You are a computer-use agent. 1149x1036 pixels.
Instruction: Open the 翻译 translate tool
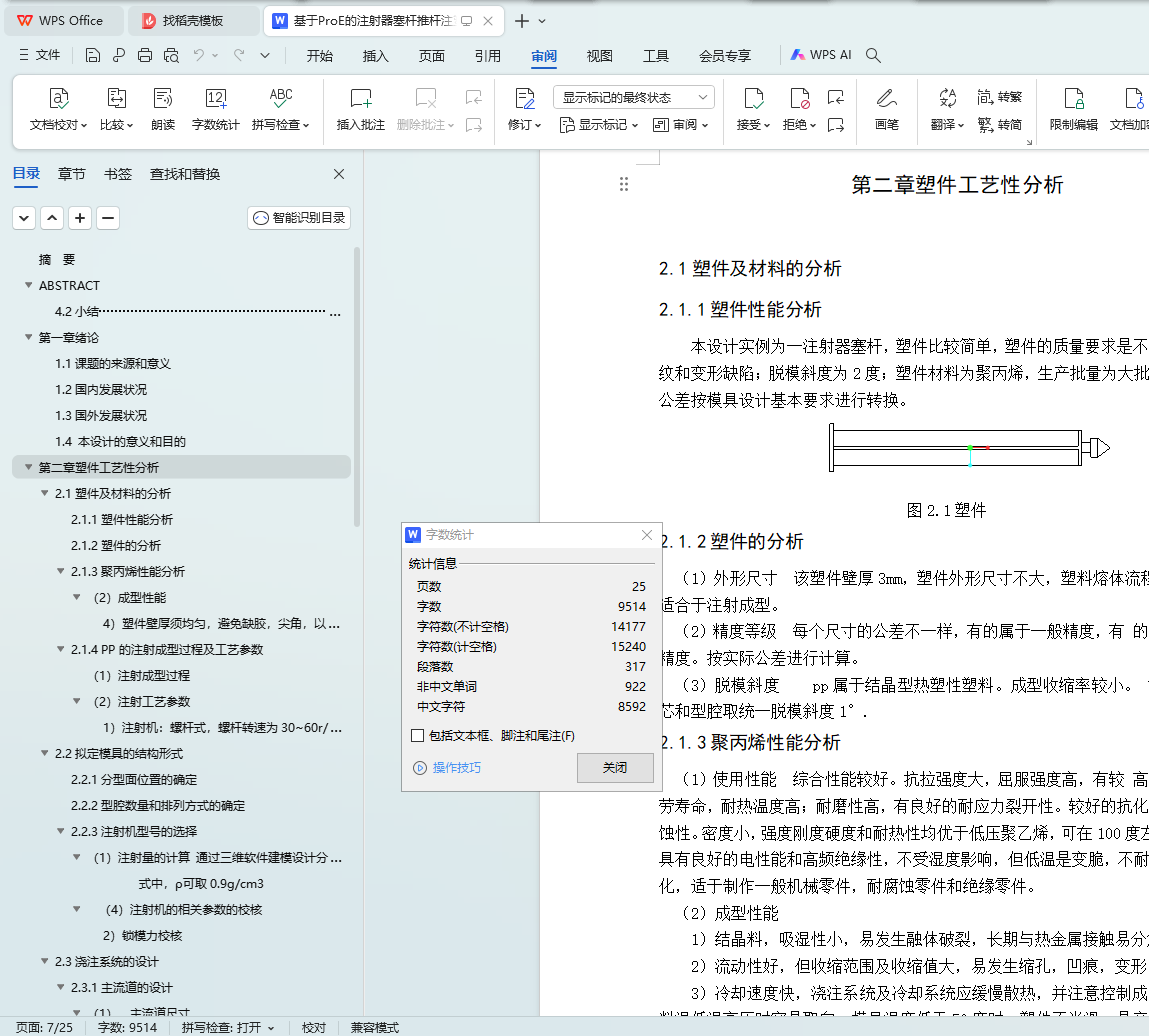coord(947,109)
